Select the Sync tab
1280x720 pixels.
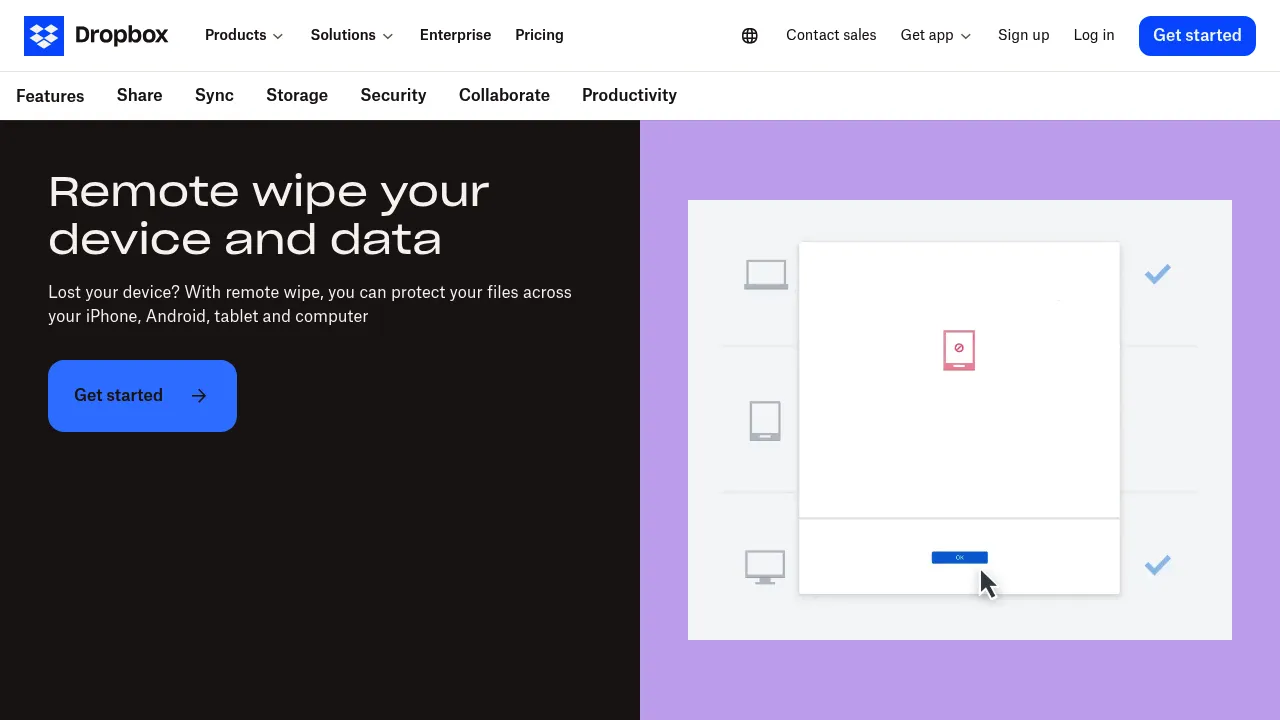[x=214, y=95]
